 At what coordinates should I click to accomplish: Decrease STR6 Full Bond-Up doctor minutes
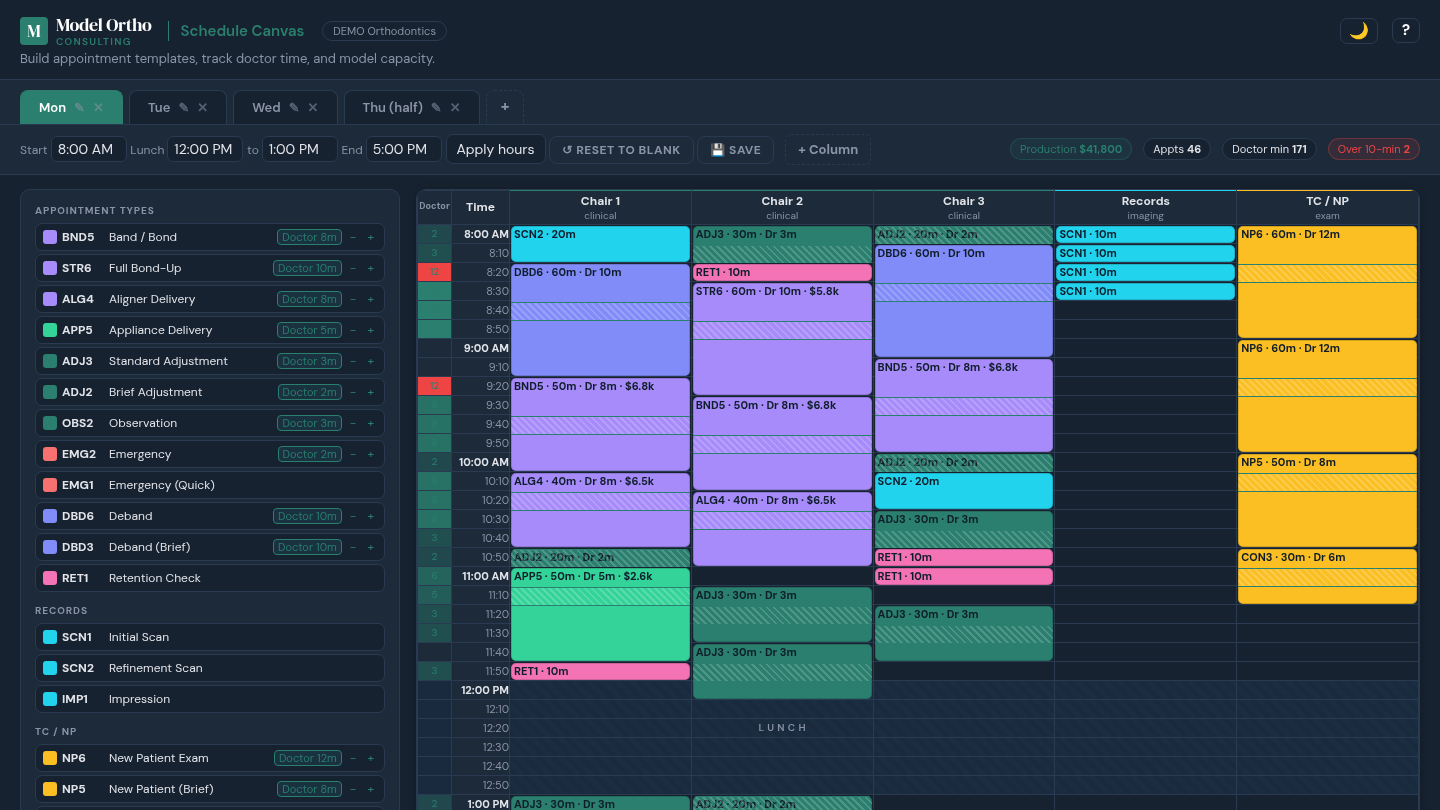(x=353, y=268)
